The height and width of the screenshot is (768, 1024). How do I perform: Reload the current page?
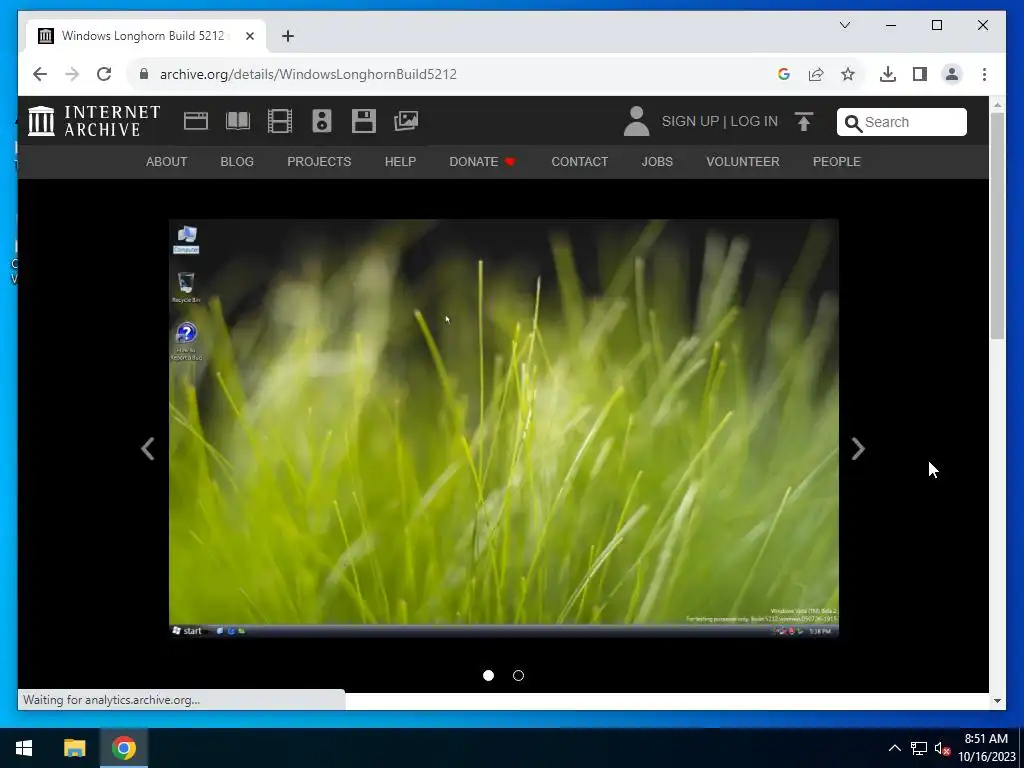point(104,74)
